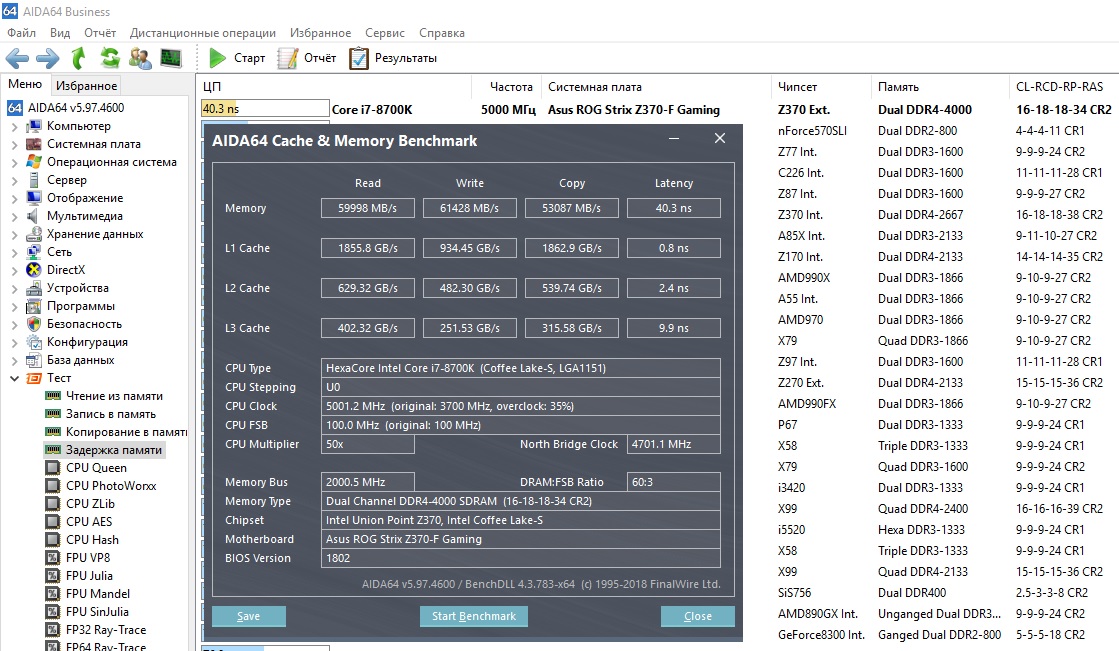Select CPU AES benchmark

(88, 522)
